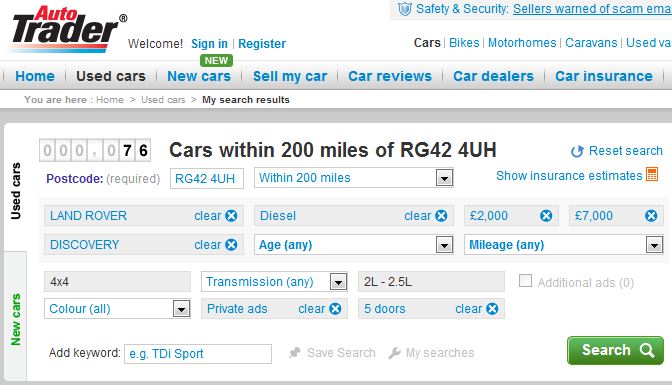Remove the £2,000 minimum price filter
The width and height of the screenshot is (672, 385).
pos(546,216)
